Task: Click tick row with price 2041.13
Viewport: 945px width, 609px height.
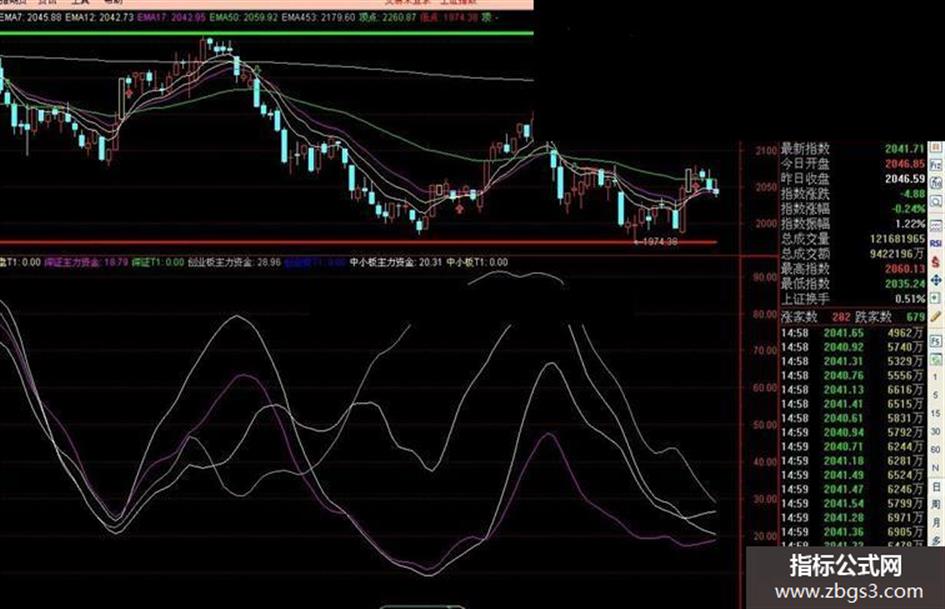Action: tap(853, 390)
